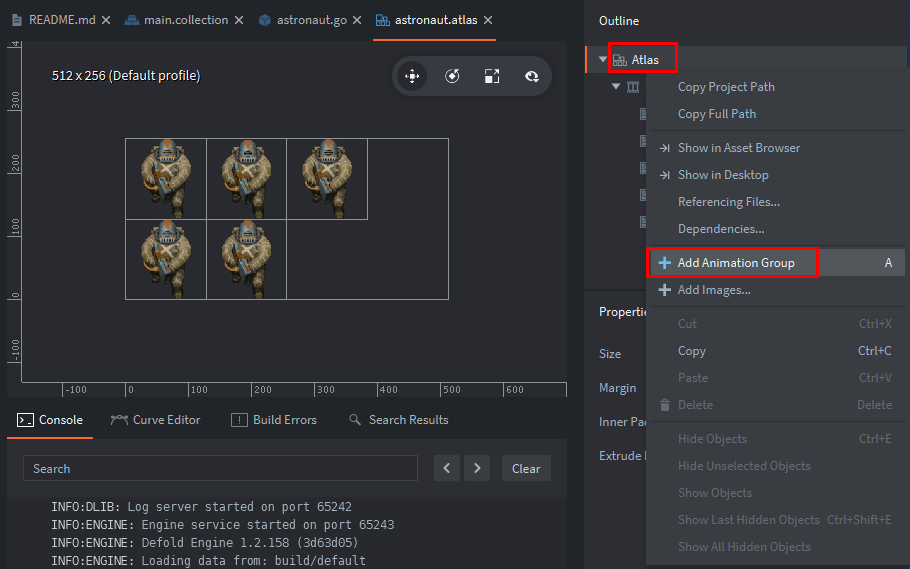The height and width of the screenshot is (569, 910).
Task: Close the astronaut.atlas tab
Action: click(488, 20)
